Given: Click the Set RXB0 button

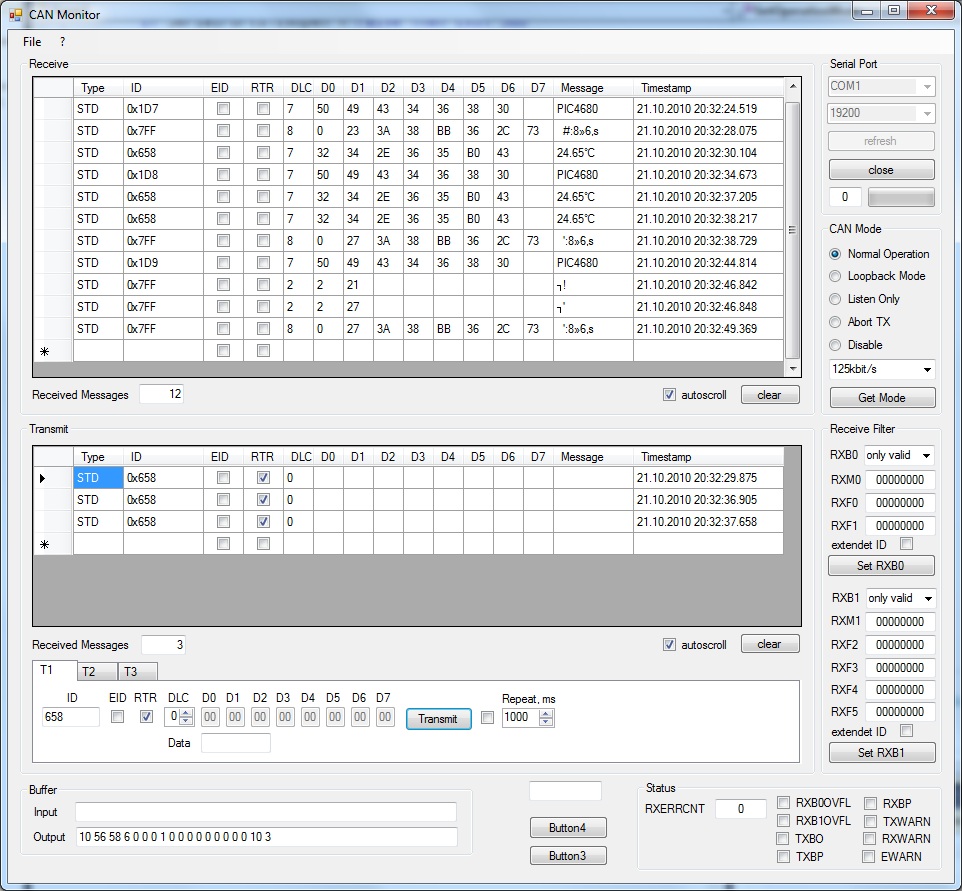Looking at the screenshot, I should click(881, 566).
